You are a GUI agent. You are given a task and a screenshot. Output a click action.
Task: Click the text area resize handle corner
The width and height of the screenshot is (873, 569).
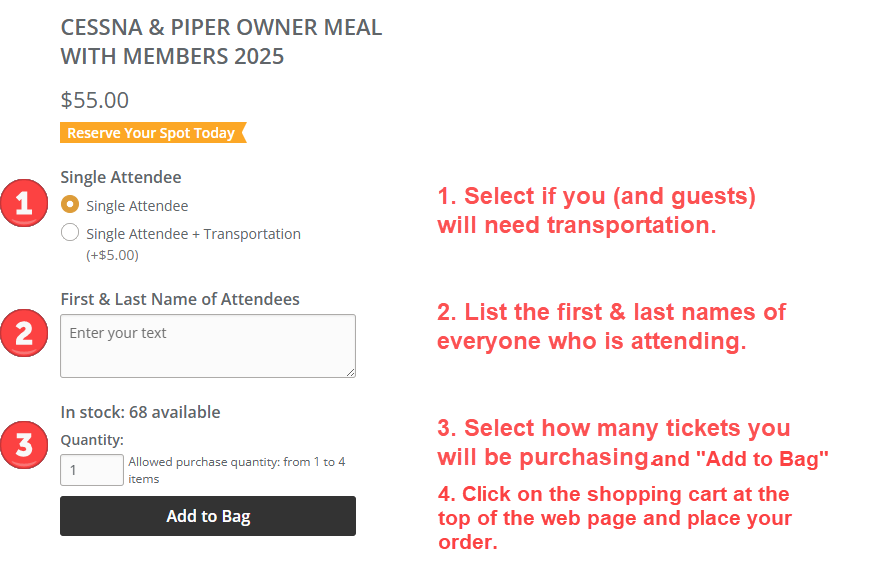(x=350, y=372)
